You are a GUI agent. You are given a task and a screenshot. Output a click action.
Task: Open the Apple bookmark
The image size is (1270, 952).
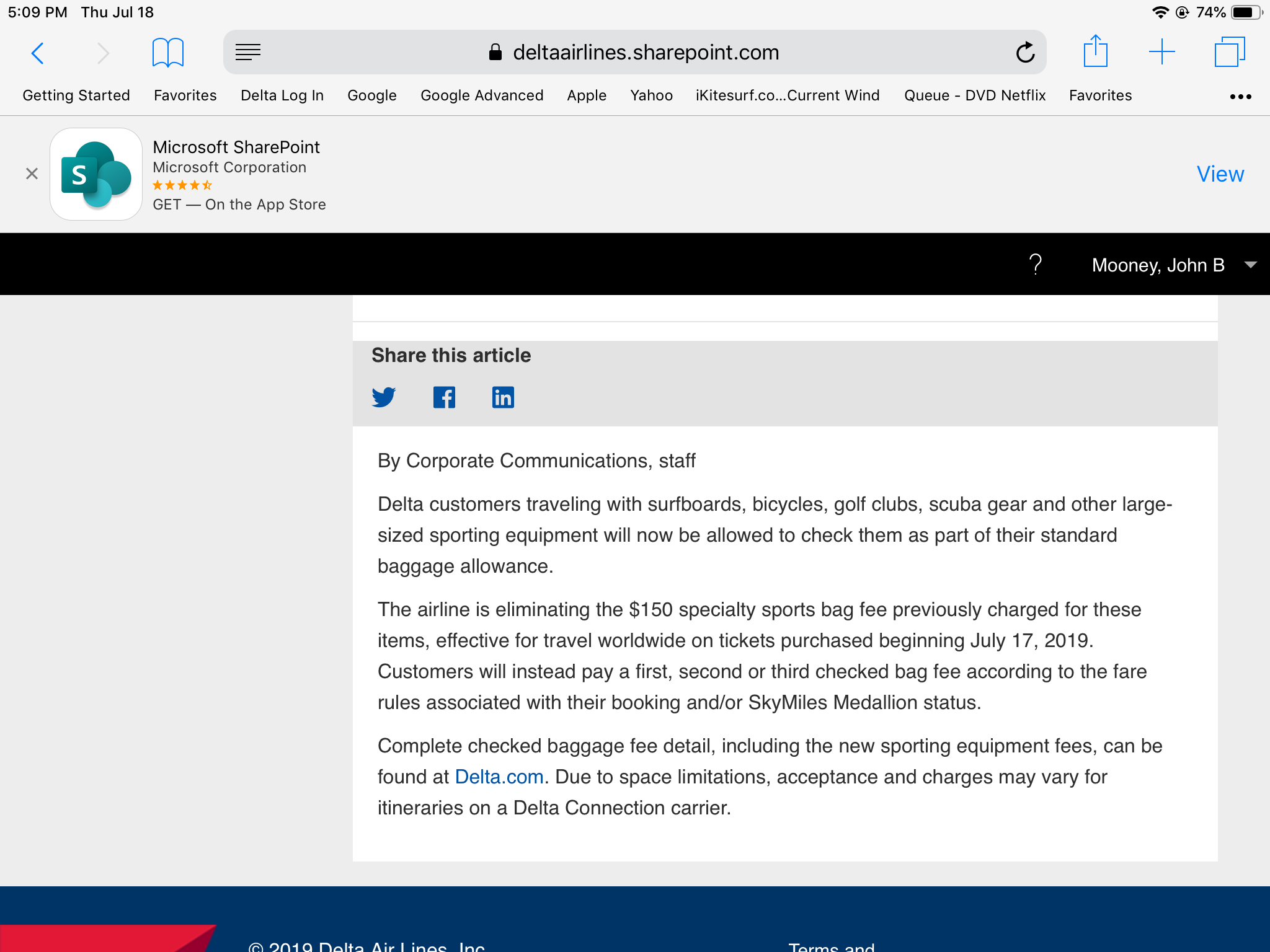(587, 95)
